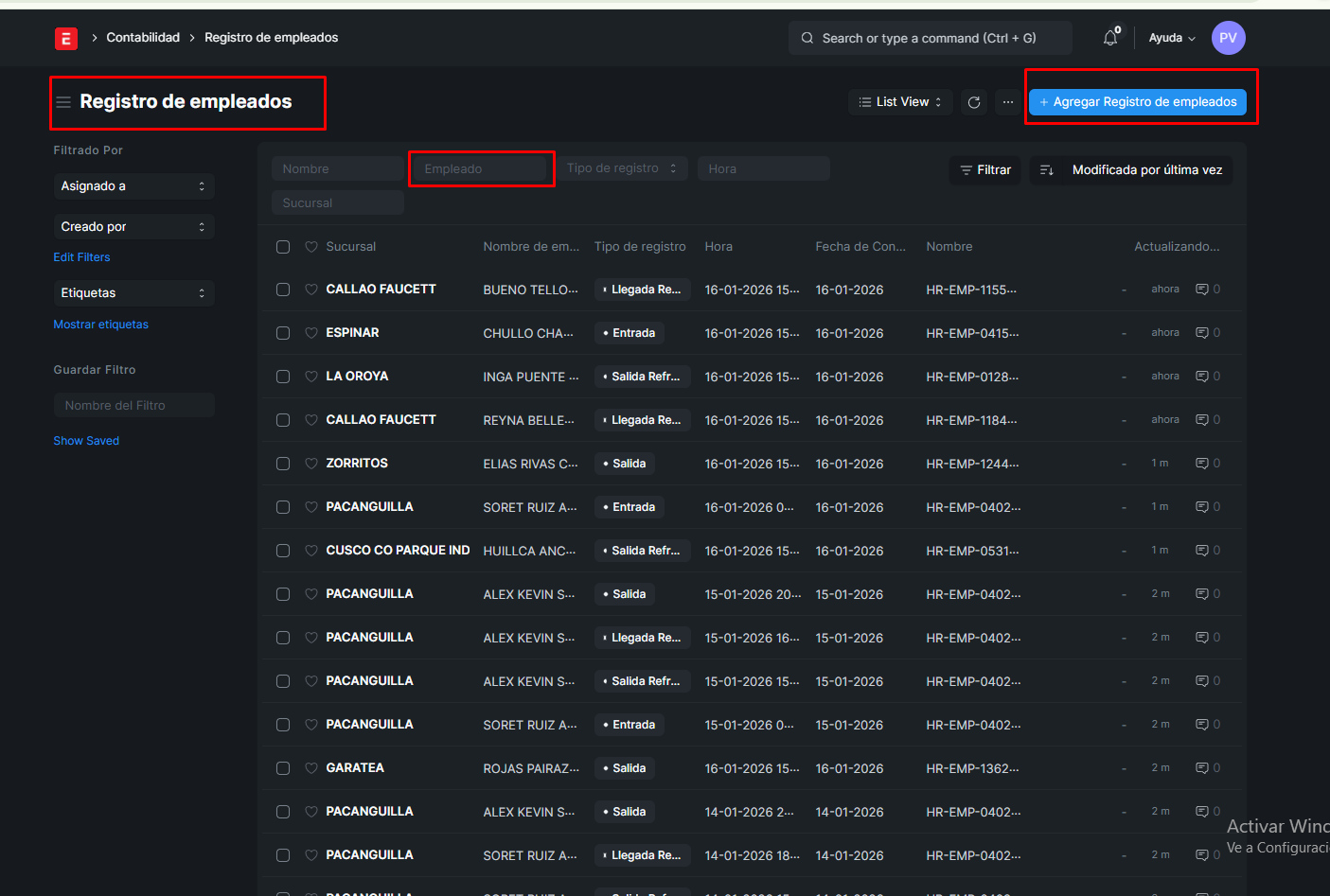Click the refresh list icon
Screen dimensions: 1330x896
974,102
